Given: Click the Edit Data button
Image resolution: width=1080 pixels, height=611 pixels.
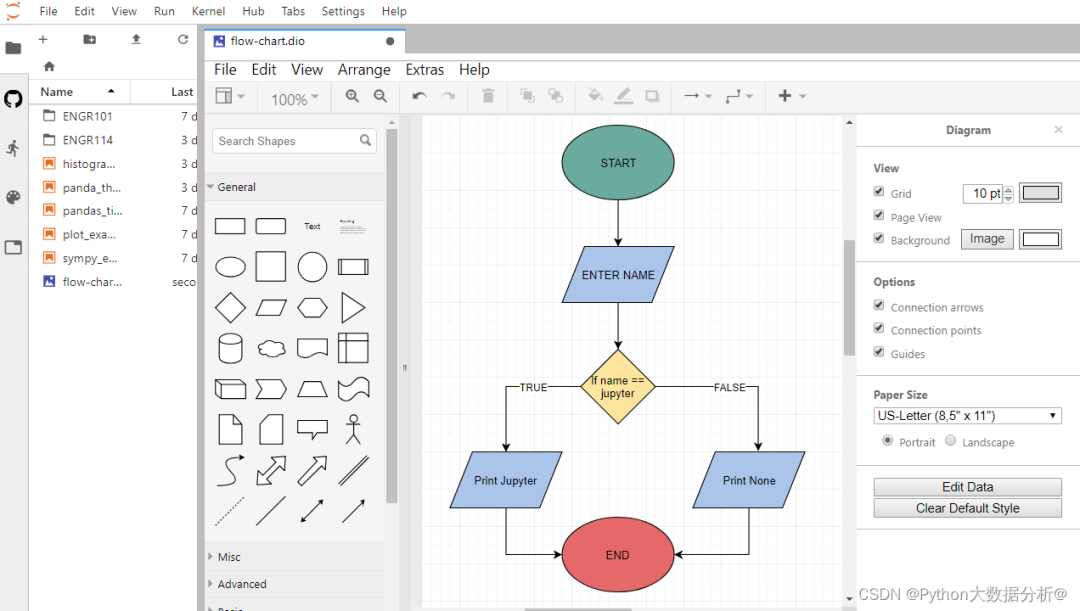Looking at the screenshot, I should click(967, 487).
